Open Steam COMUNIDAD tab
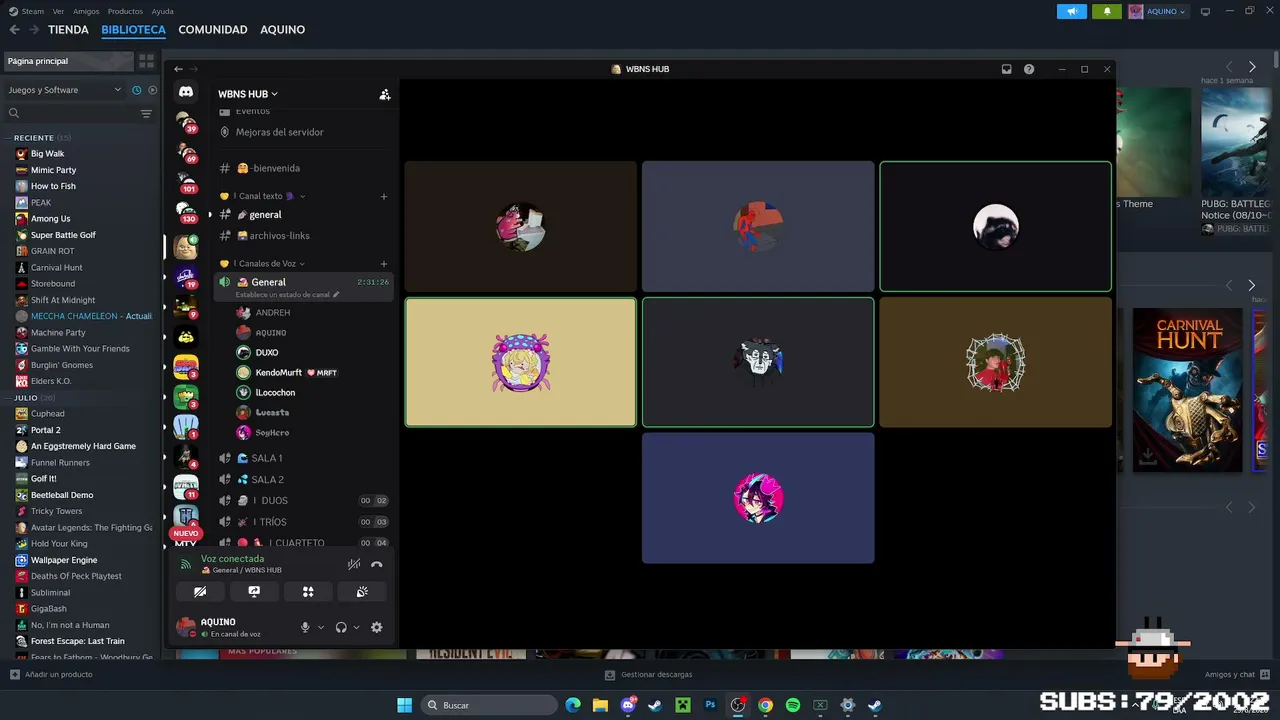The height and width of the screenshot is (720, 1280). coord(213,30)
